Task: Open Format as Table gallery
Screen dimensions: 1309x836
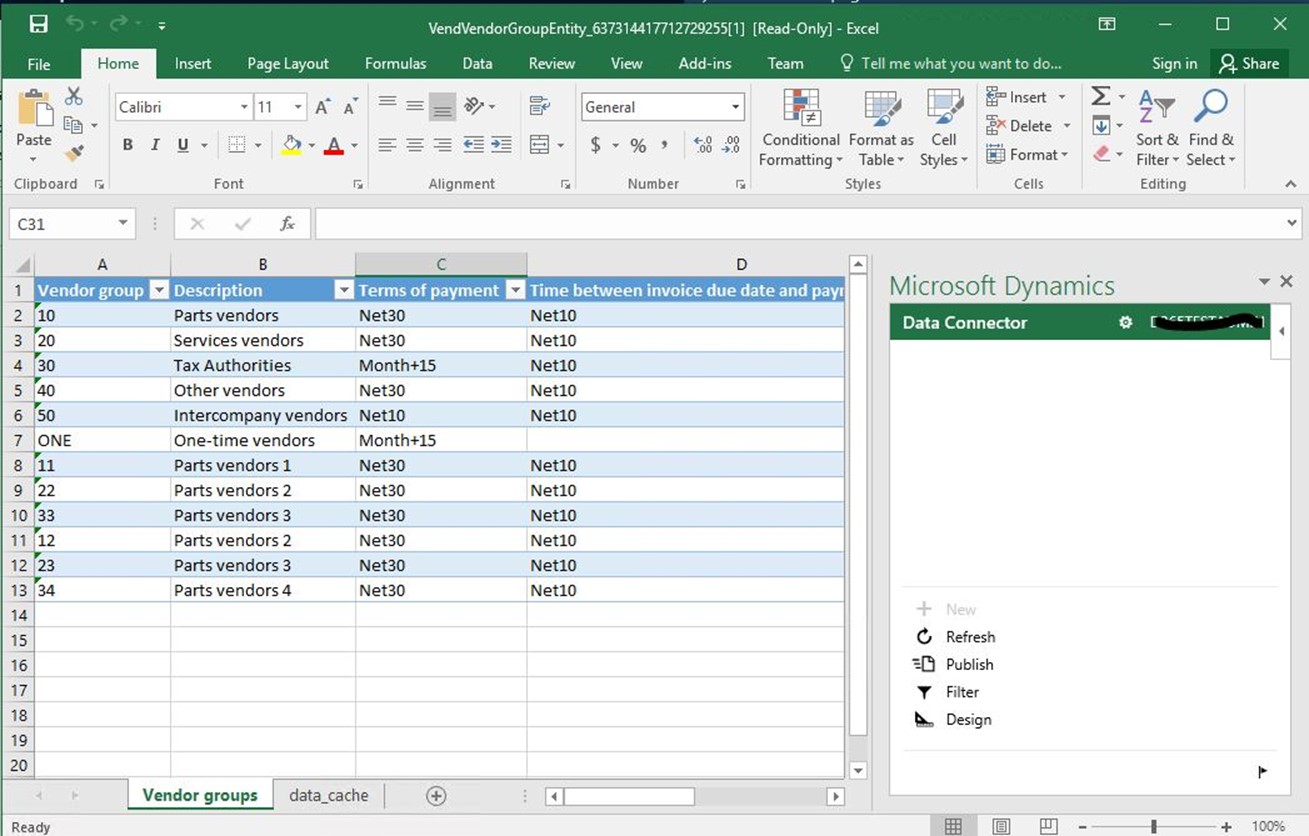Action: [881, 128]
